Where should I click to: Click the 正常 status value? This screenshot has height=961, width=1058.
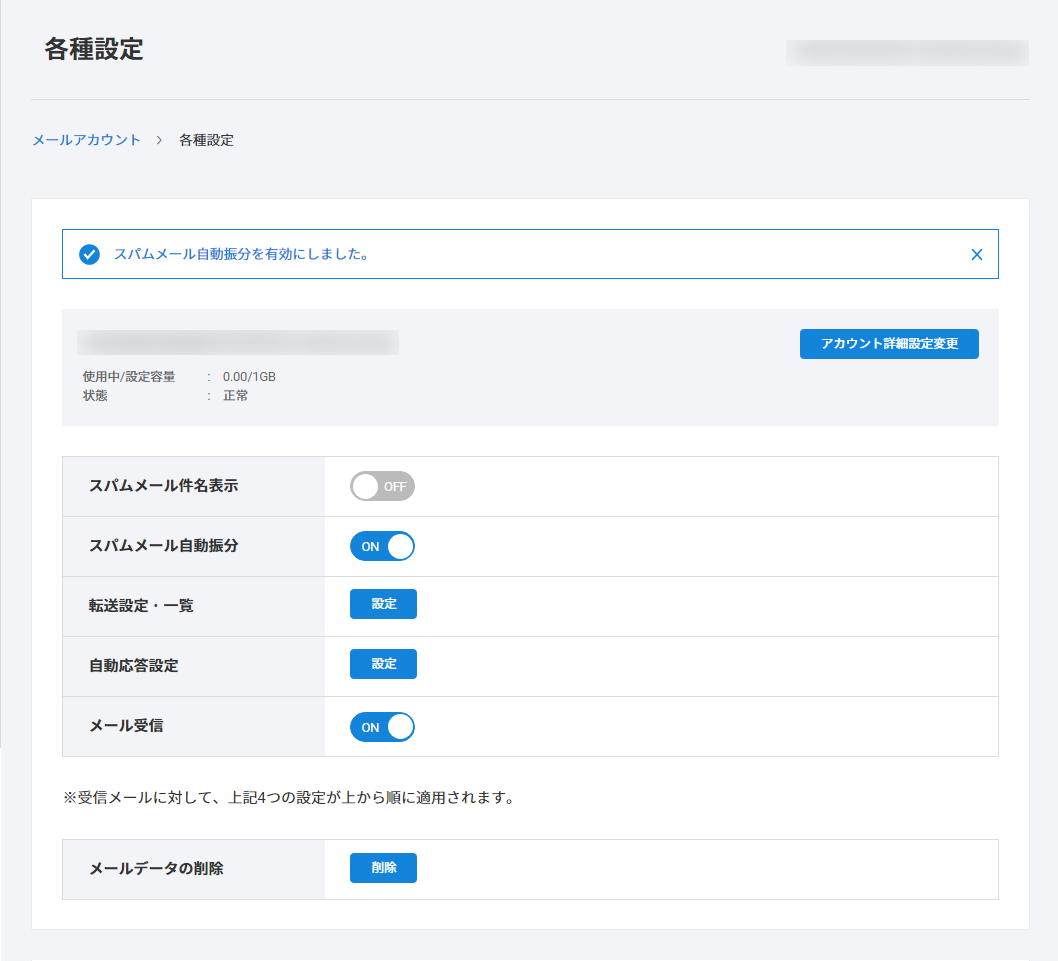tap(236, 395)
